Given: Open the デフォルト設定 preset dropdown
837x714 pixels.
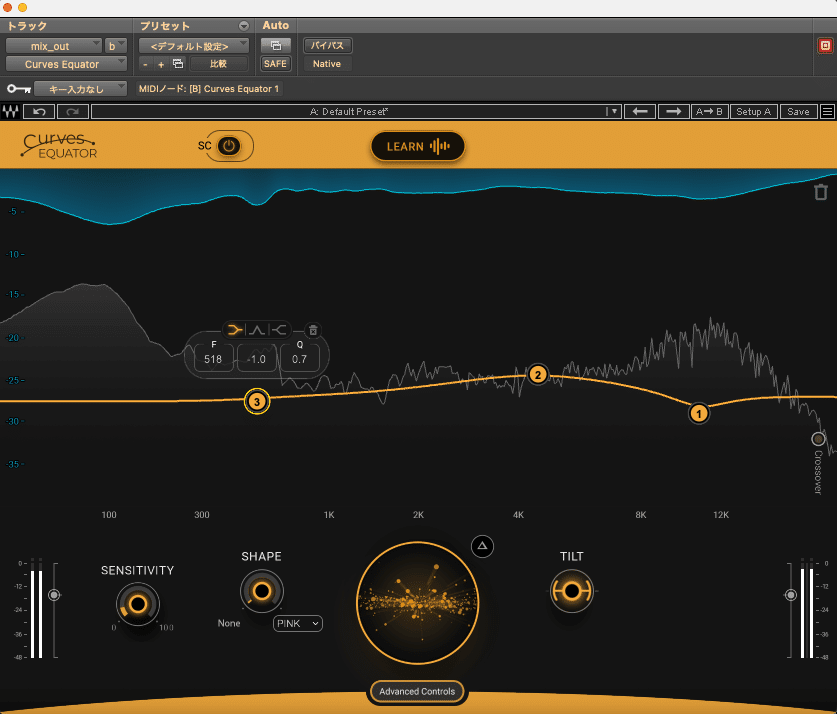Looking at the screenshot, I should point(194,46).
